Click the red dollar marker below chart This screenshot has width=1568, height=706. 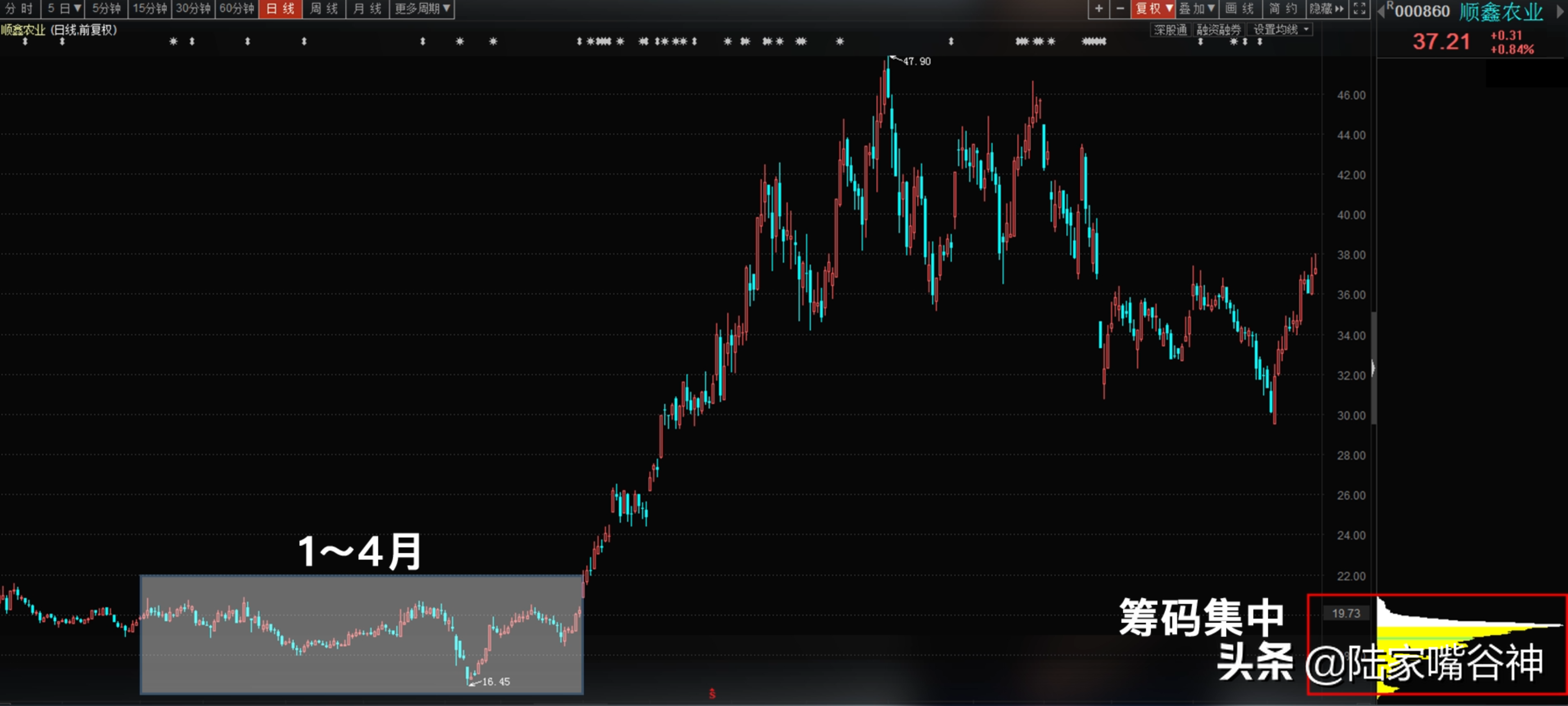pos(712,694)
